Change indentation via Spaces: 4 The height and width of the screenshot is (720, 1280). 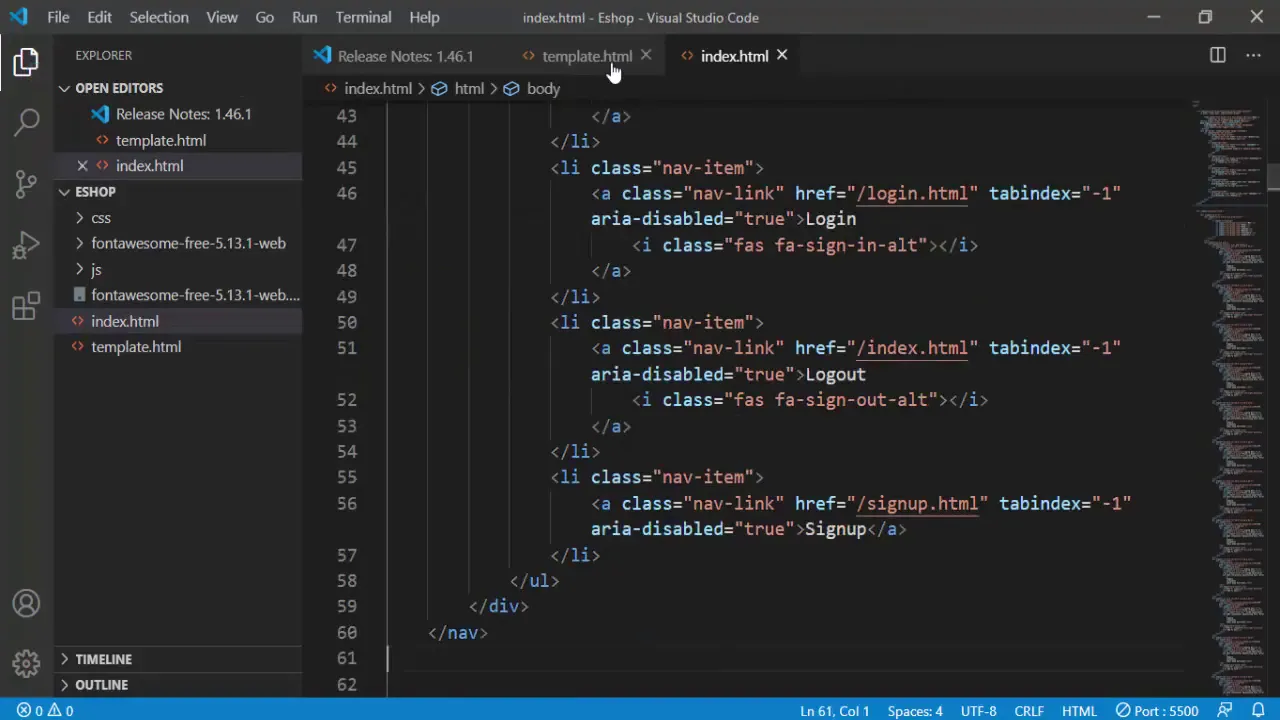[x=914, y=711]
